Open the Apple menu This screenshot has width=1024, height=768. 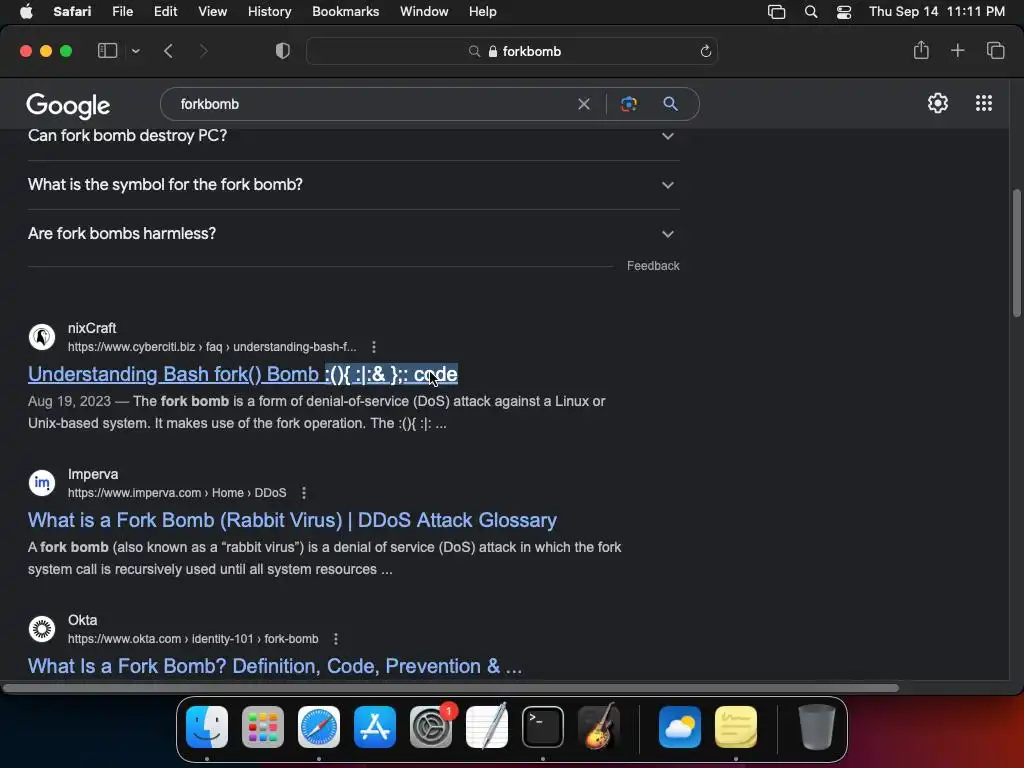[x=26, y=12]
